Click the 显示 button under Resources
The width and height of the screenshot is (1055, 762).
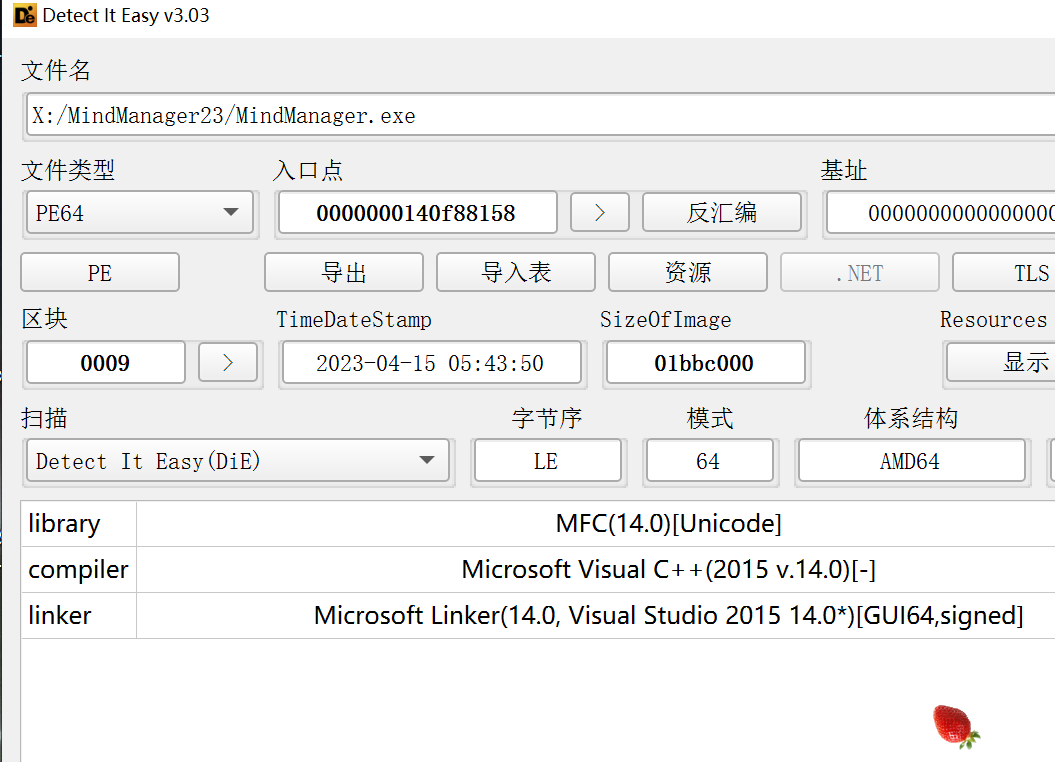(x=1001, y=363)
